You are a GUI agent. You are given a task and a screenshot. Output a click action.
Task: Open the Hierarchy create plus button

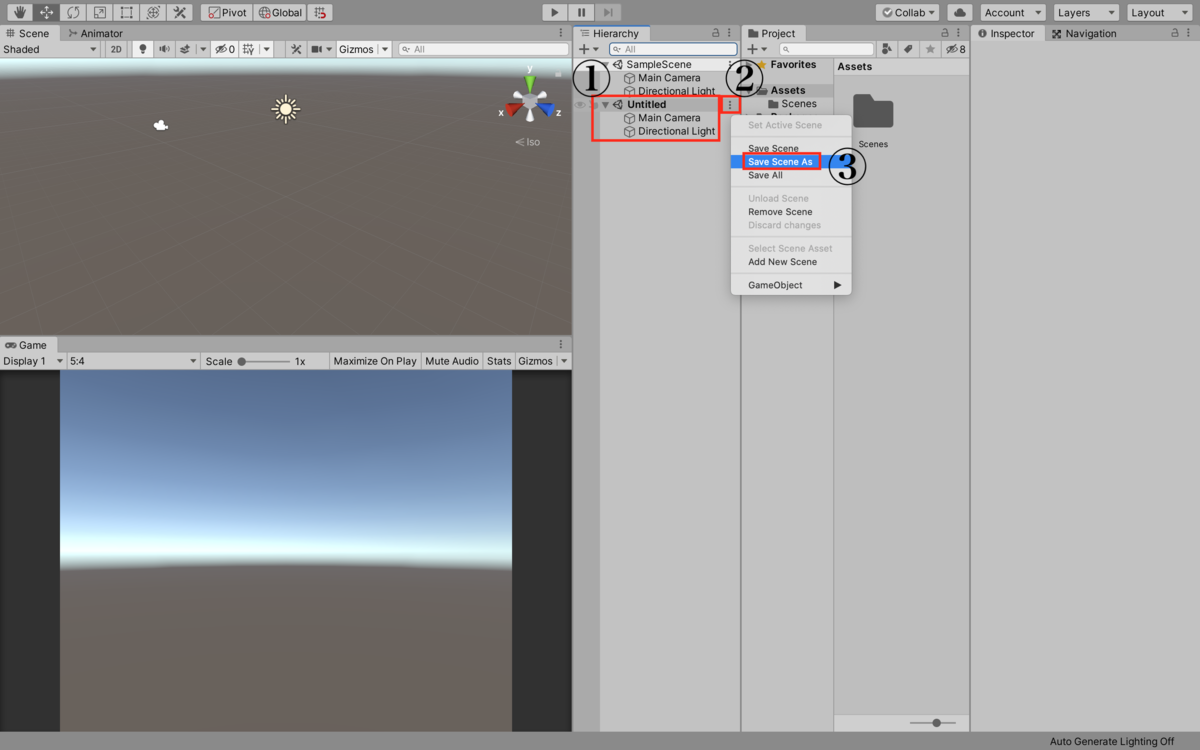click(x=589, y=49)
